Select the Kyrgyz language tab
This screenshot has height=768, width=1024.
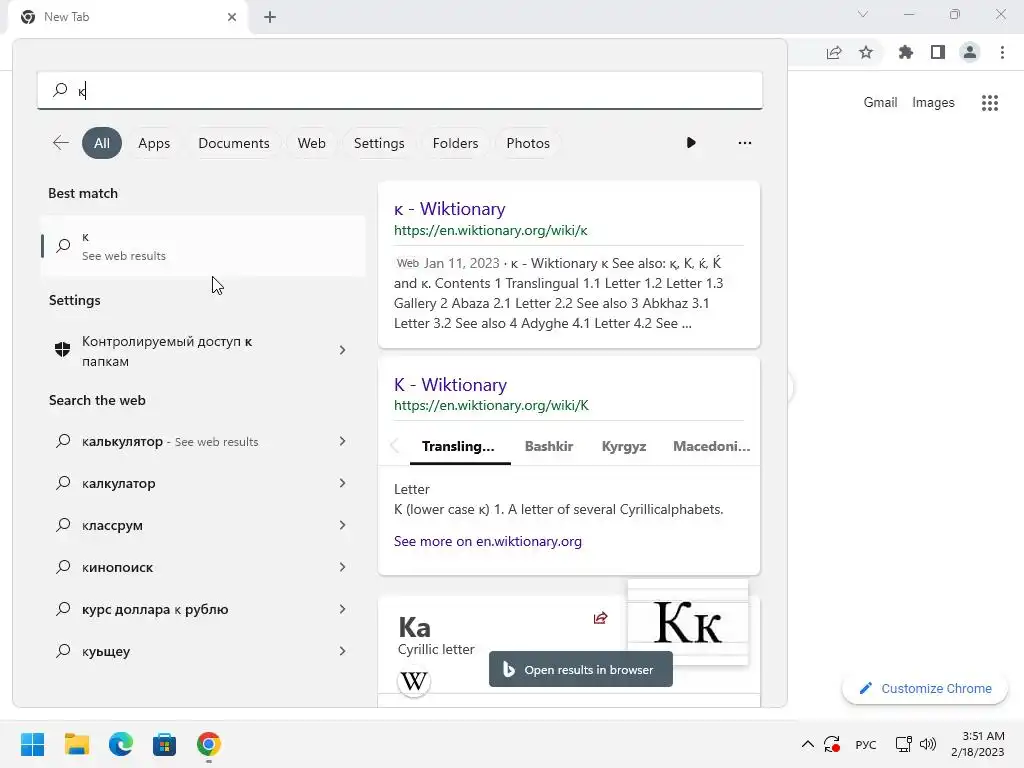click(624, 447)
